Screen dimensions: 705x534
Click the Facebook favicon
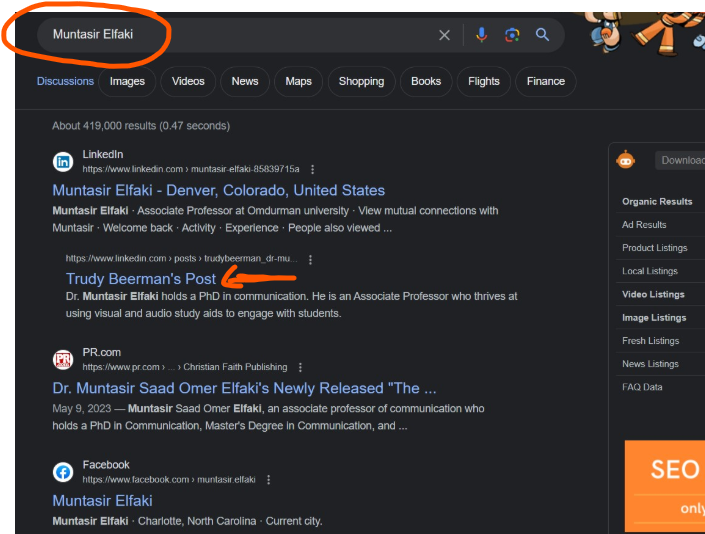(63, 472)
